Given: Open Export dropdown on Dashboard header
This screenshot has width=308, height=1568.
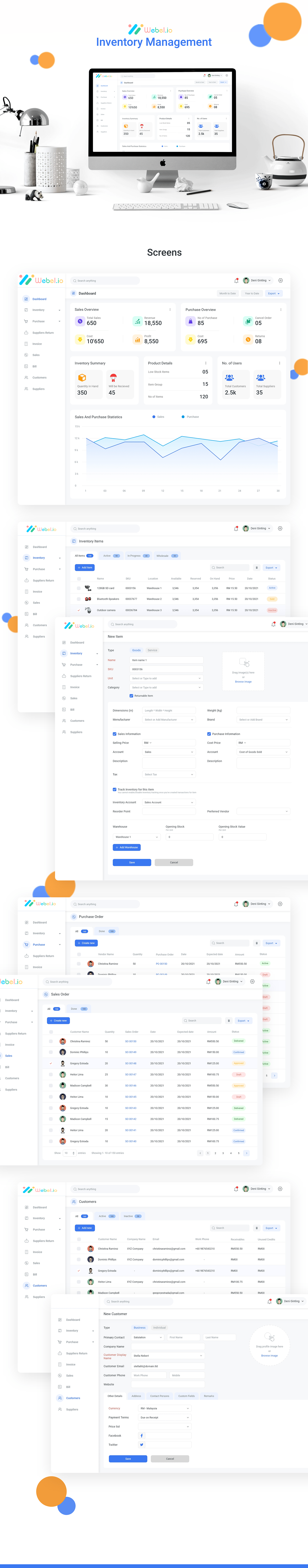Looking at the screenshot, I should (x=273, y=293).
